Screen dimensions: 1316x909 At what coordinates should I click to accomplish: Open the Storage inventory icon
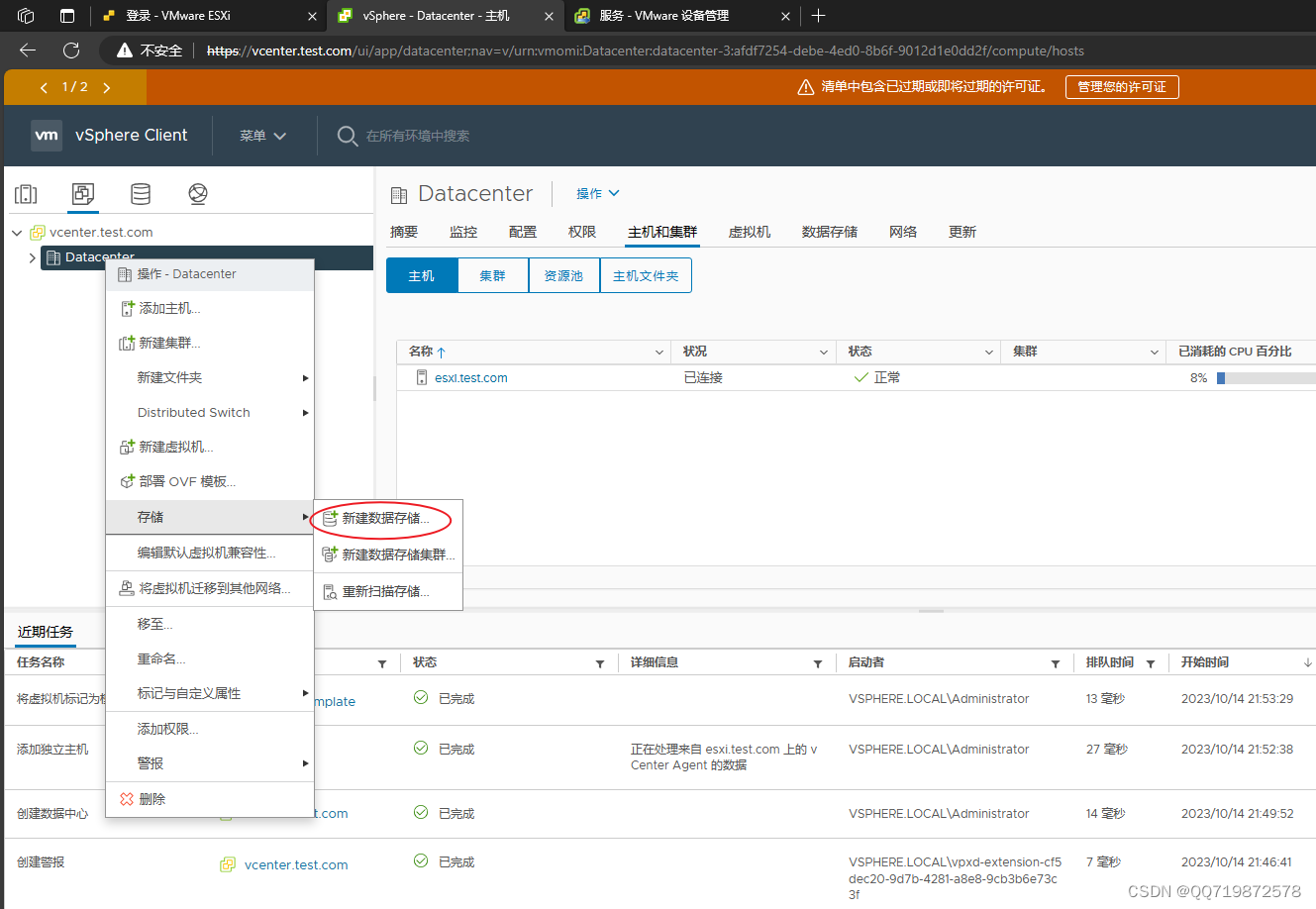click(x=141, y=194)
